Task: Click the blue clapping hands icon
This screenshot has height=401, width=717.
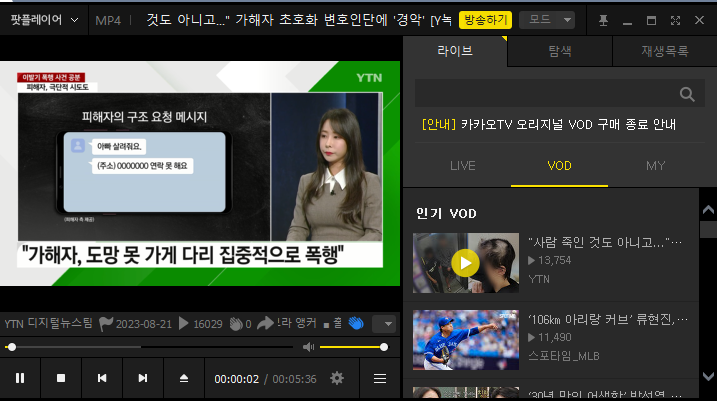Action: click(356, 323)
